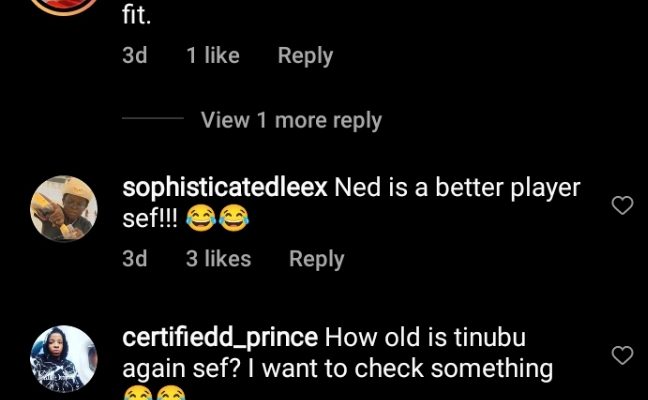
Task: Click the 3d timestamp above View 1 more reply
Action: pyautogui.click(x=134, y=57)
